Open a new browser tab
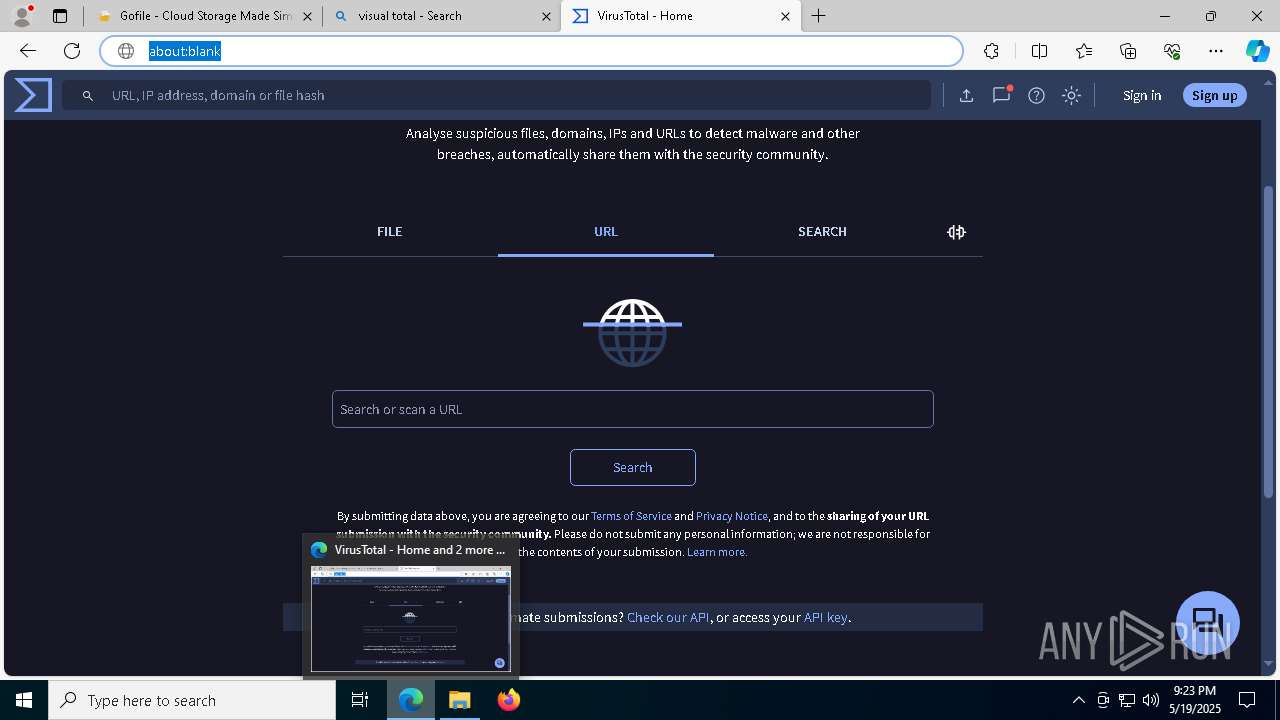This screenshot has width=1280, height=720. pyautogui.click(x=818, y=16)
